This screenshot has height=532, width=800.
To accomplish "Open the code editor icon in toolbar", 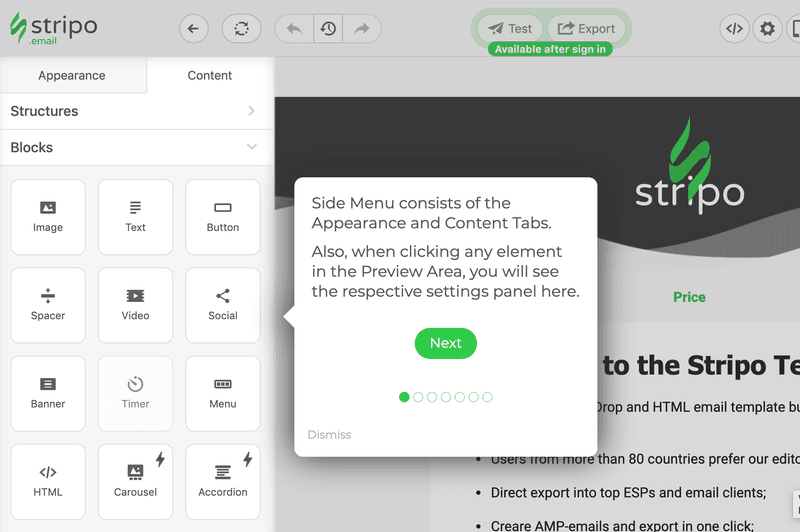I will 734,29.
